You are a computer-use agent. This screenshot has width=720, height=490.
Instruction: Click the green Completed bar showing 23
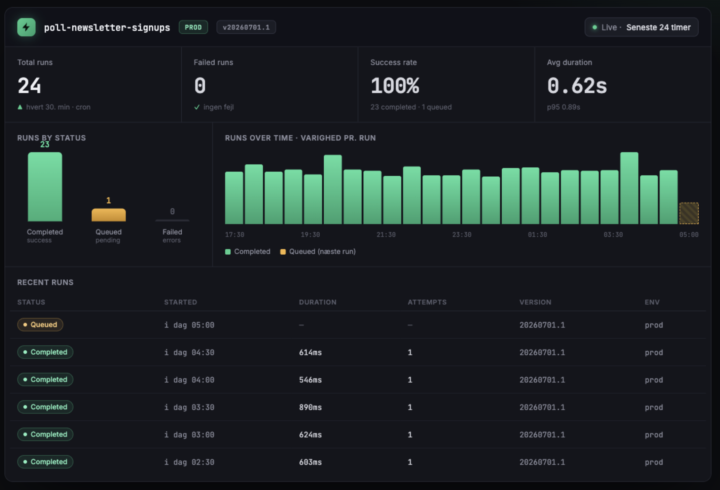(45, 187)
